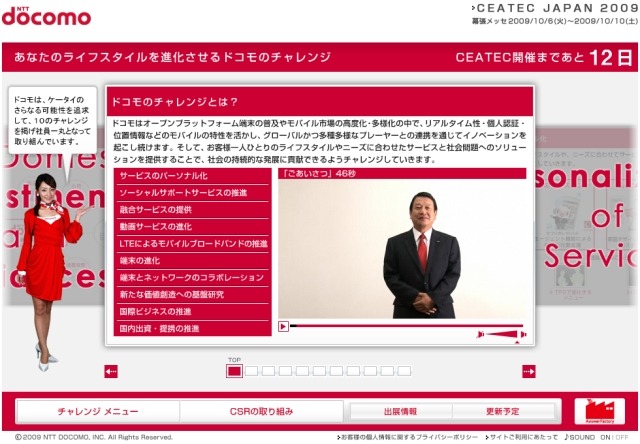Viewport: 640px width, 444px height.
Task: Click the guide's speech bubble text
Action: click(x=52, y=121)
